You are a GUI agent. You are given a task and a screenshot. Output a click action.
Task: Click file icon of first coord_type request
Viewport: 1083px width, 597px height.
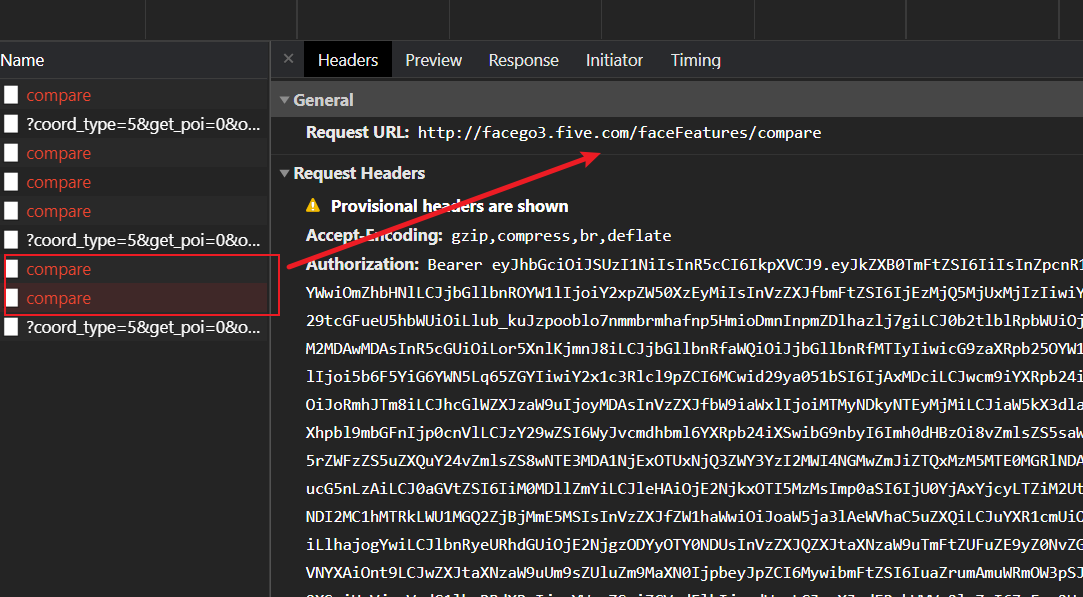(11, 124)
